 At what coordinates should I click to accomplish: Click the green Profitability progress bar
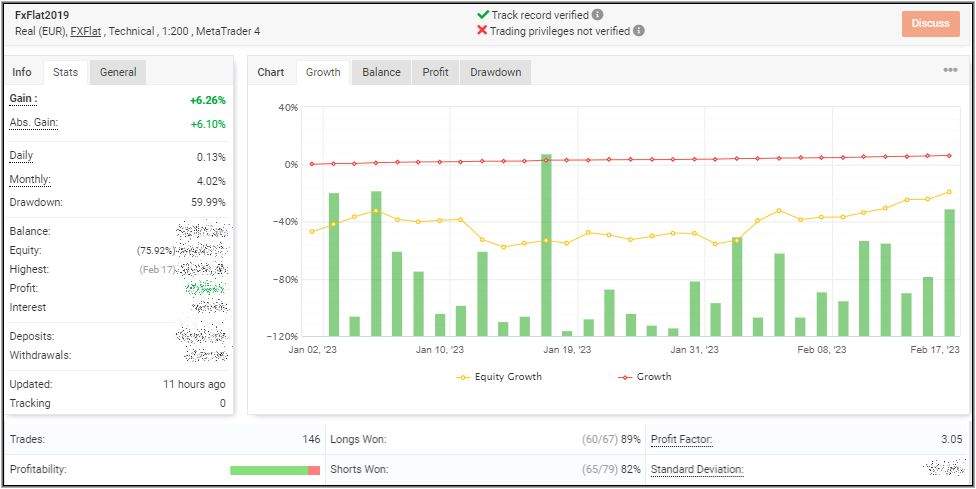click(268, 470)
